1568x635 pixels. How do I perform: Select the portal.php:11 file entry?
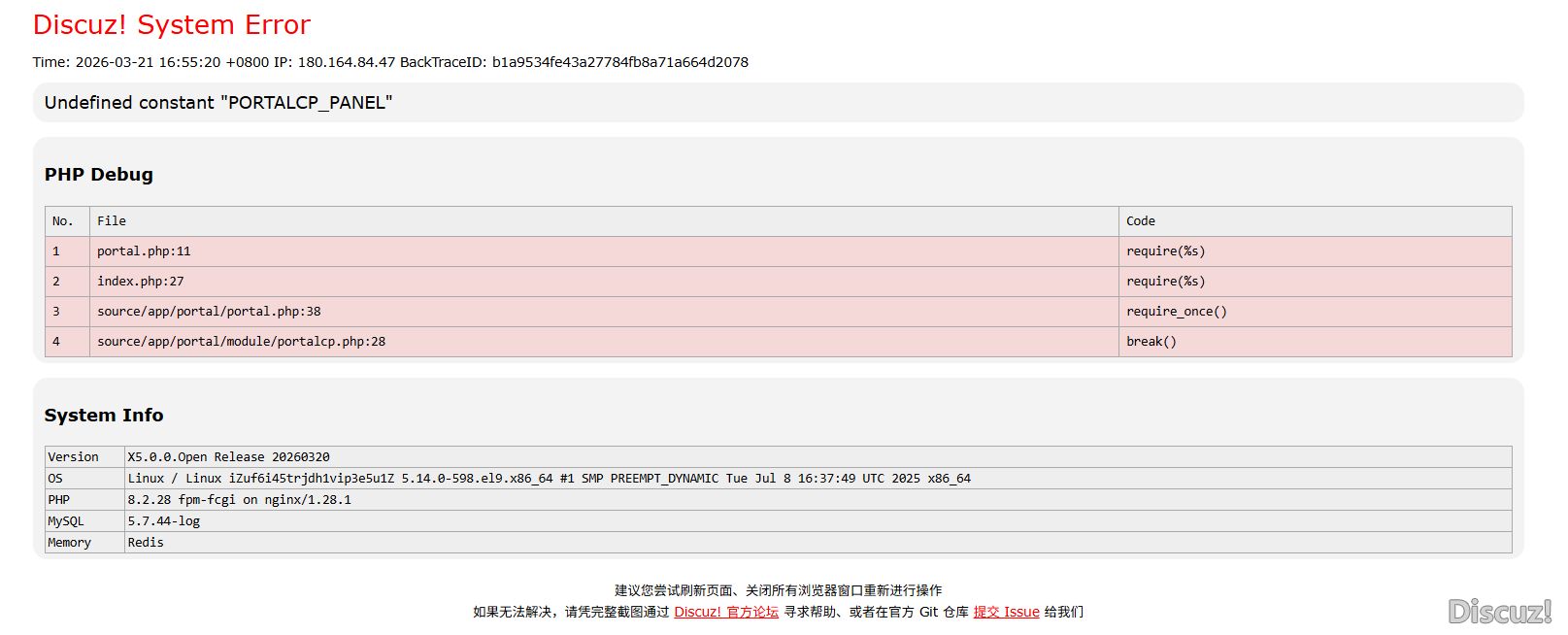144,251
